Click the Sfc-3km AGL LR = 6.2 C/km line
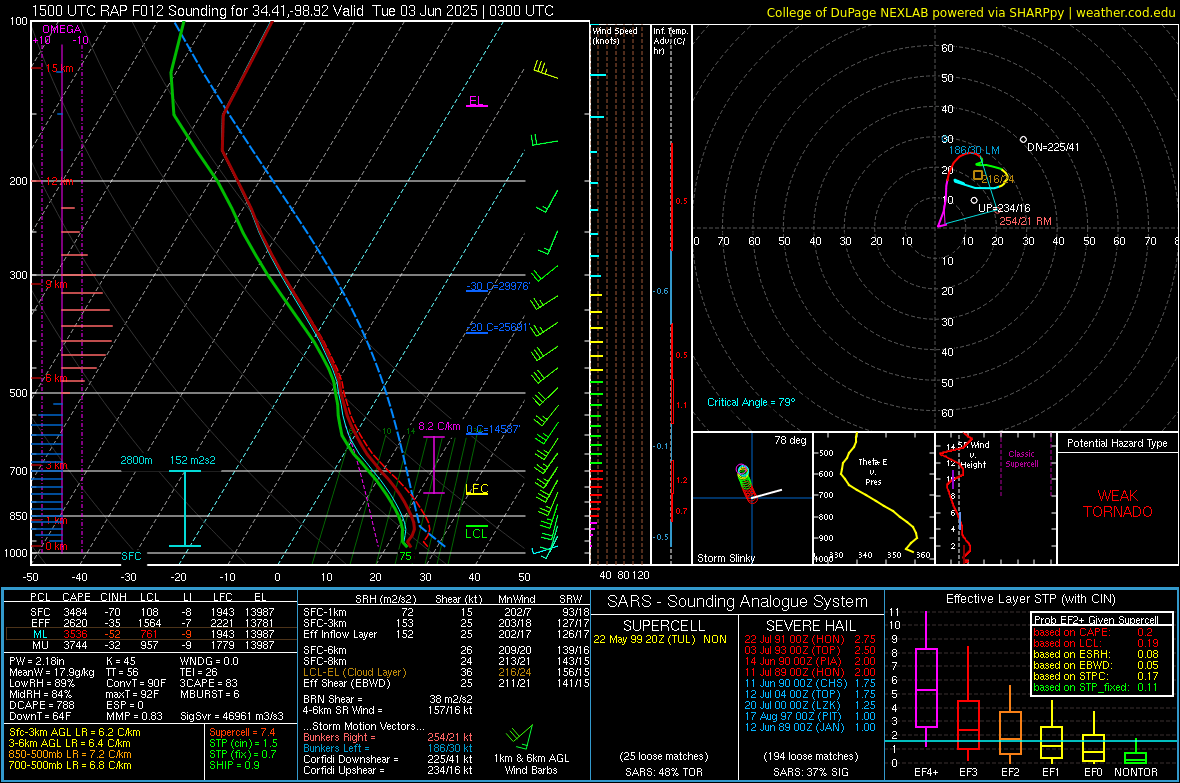Image resolution: width=1180 pixels, height=783 pixels. 75,732
